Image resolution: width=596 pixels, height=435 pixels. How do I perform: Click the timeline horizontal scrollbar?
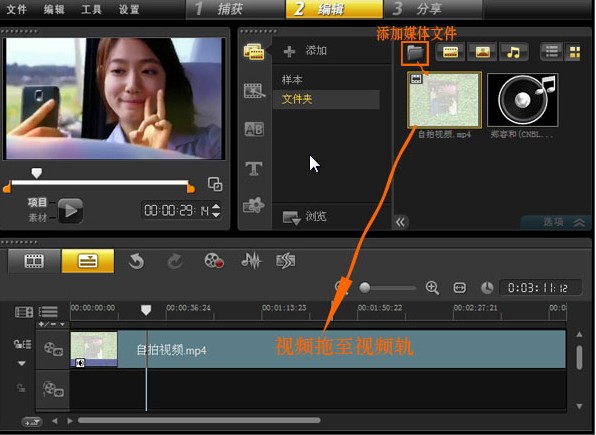pos(199,420)
